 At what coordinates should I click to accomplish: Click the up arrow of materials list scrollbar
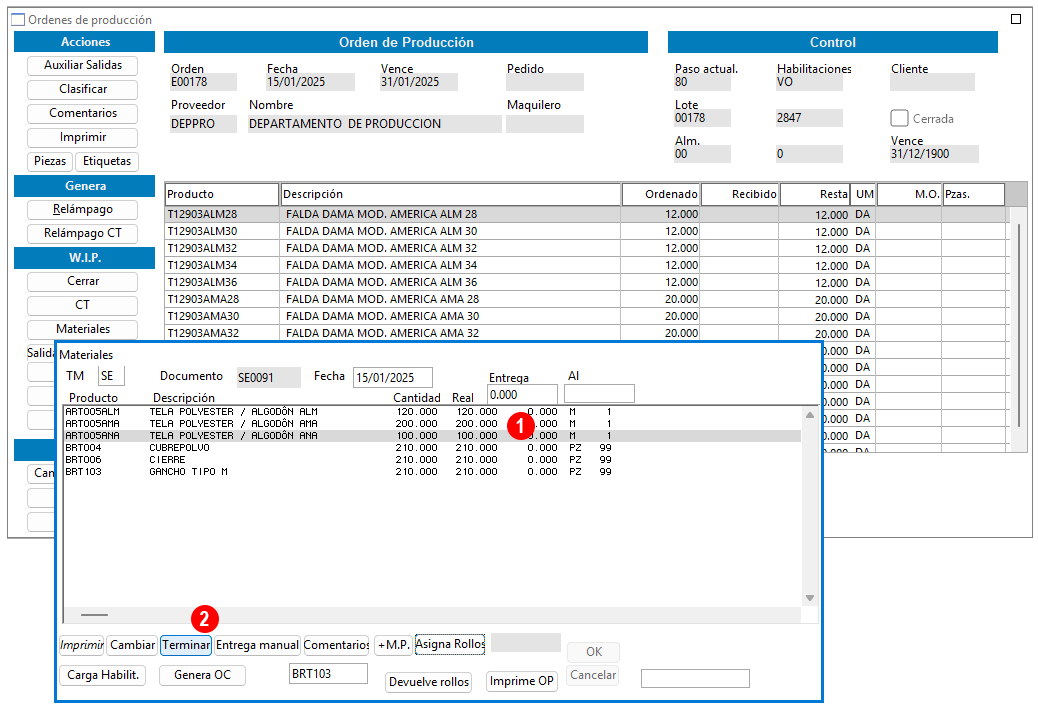click(810, 415)
